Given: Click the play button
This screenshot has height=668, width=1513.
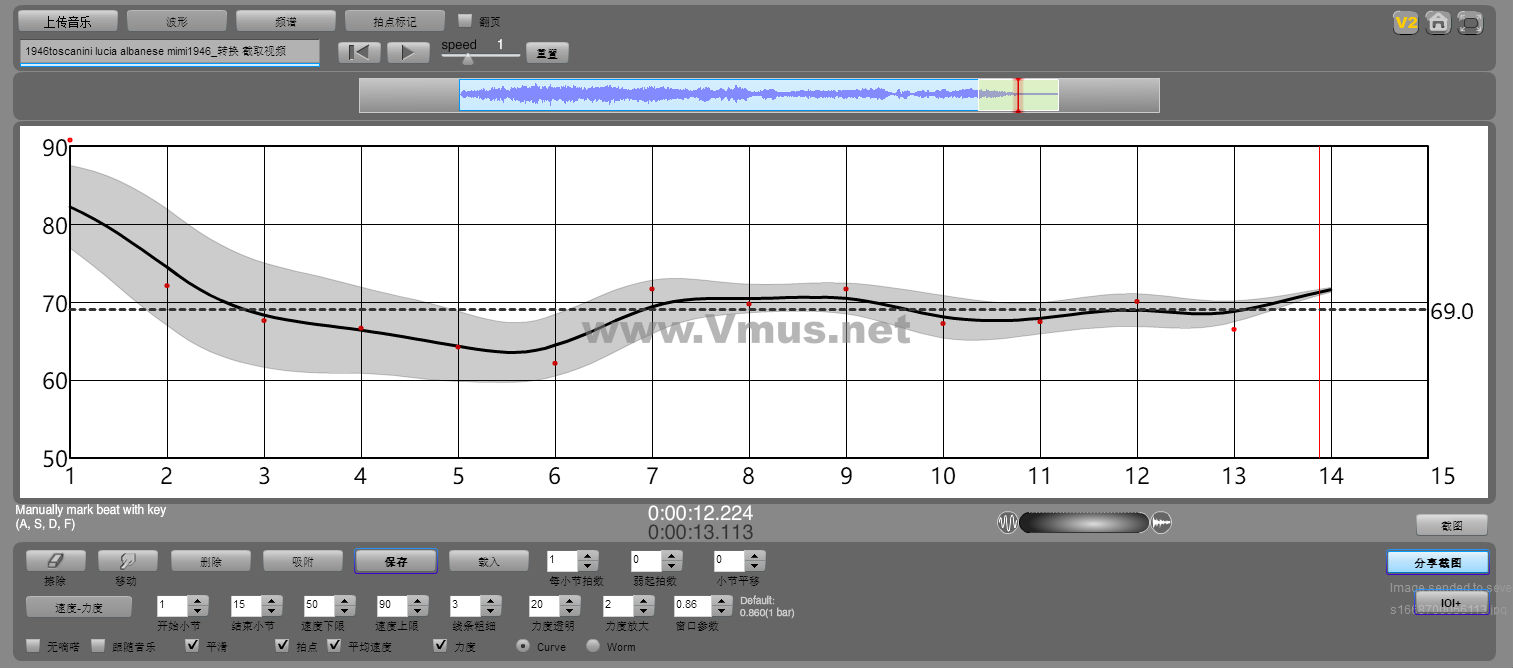Looking at the screenshot, I should point(408,53).
